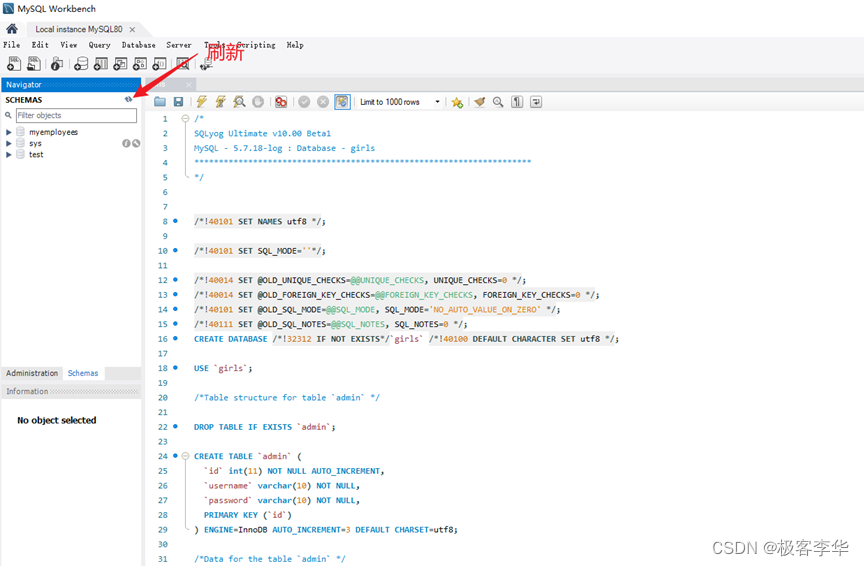864x566 pixels.
Task: Execute the whole script with lightning icon
Action: [202, 102]
